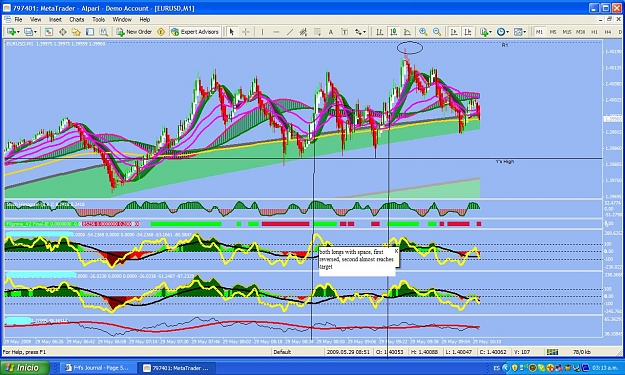Expand the Indicators dropdown arrow
This screenshot has width=625, height=375.
(x=490, y=32)
